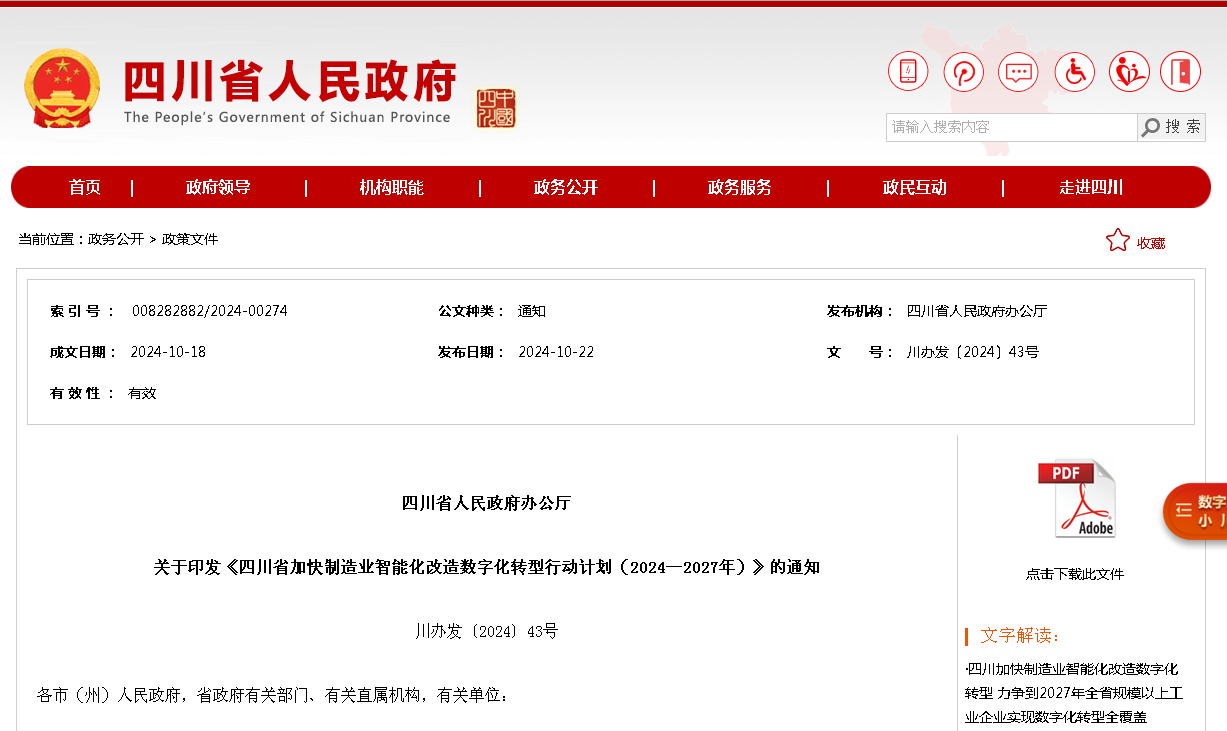The height and width of the screenshot is (731, 1227).
Task: Download the Adobe PDF file icon
Action: pos(1076,499)
